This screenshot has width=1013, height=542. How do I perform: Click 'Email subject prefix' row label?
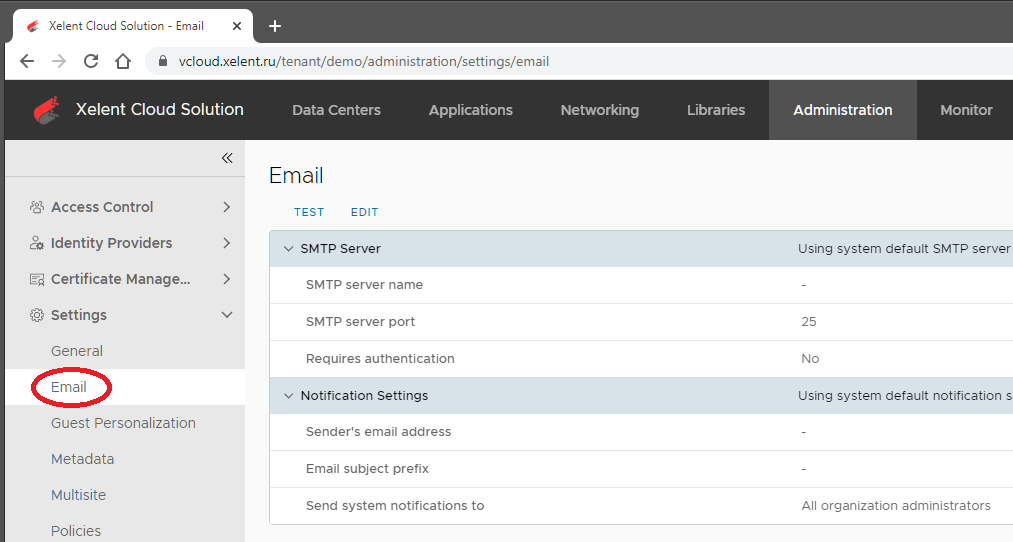coord(367,468)
